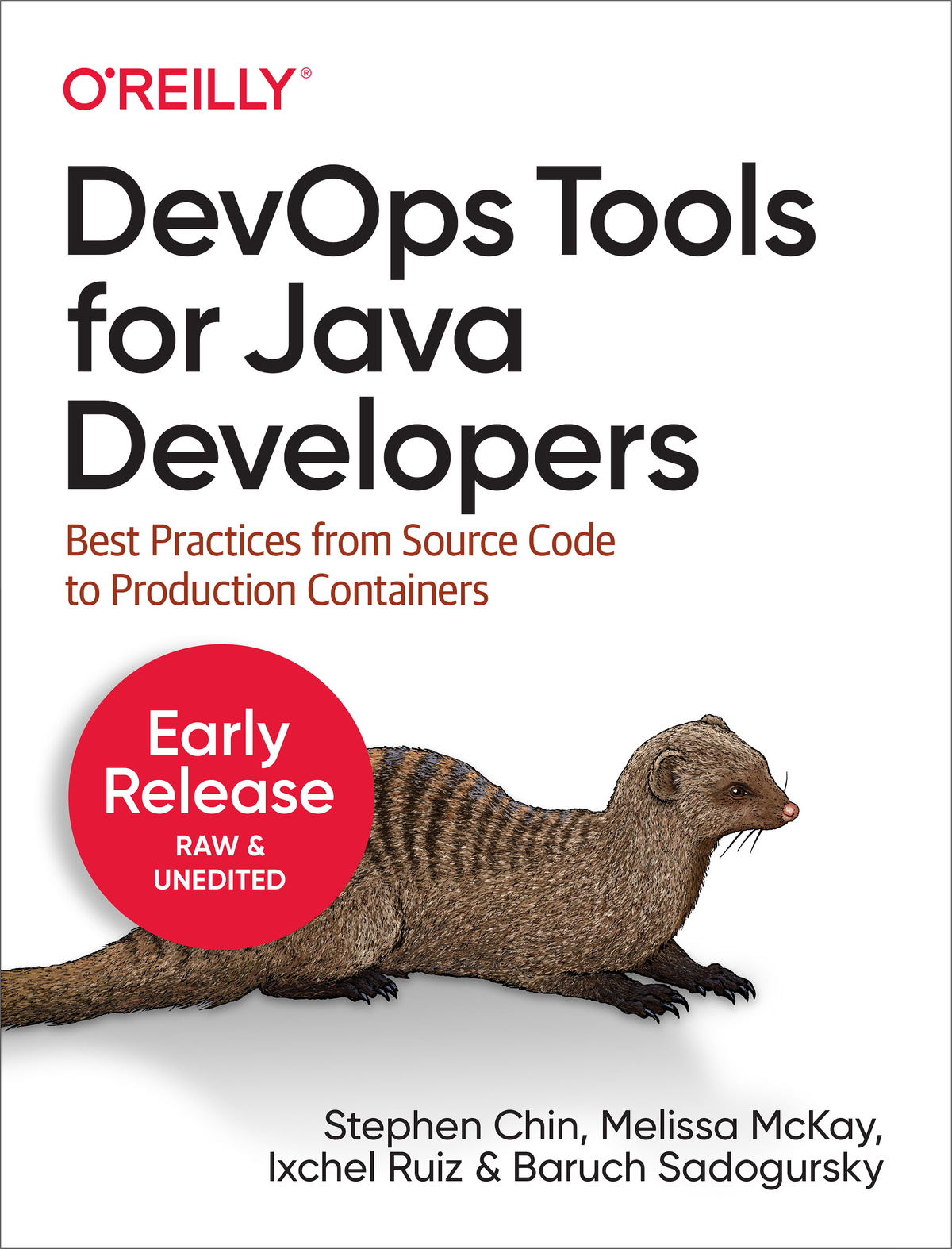Click the "for Java" title line
This screenshot has width=952, height=1249.
[x=295, y=333]
